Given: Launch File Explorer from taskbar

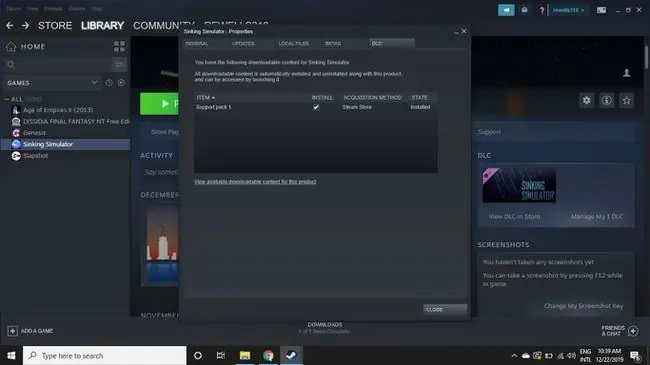Looking at the screenshot, I should click(x=245, y=355).
